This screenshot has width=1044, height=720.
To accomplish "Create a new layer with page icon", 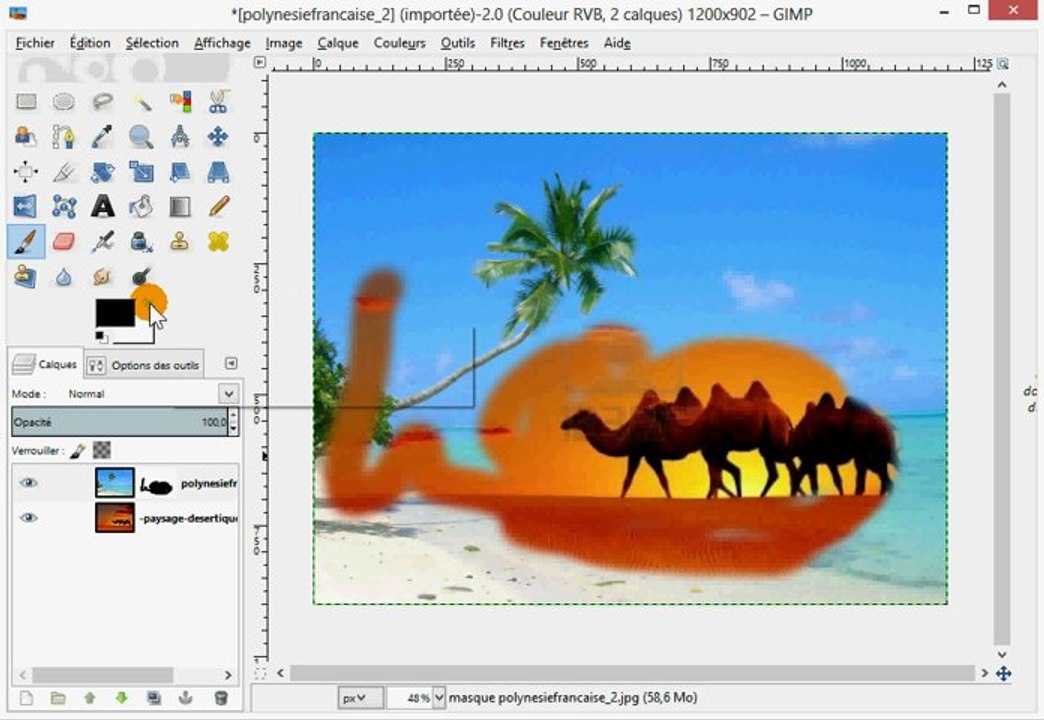I will pyautogui.click(x=26, y=698).
